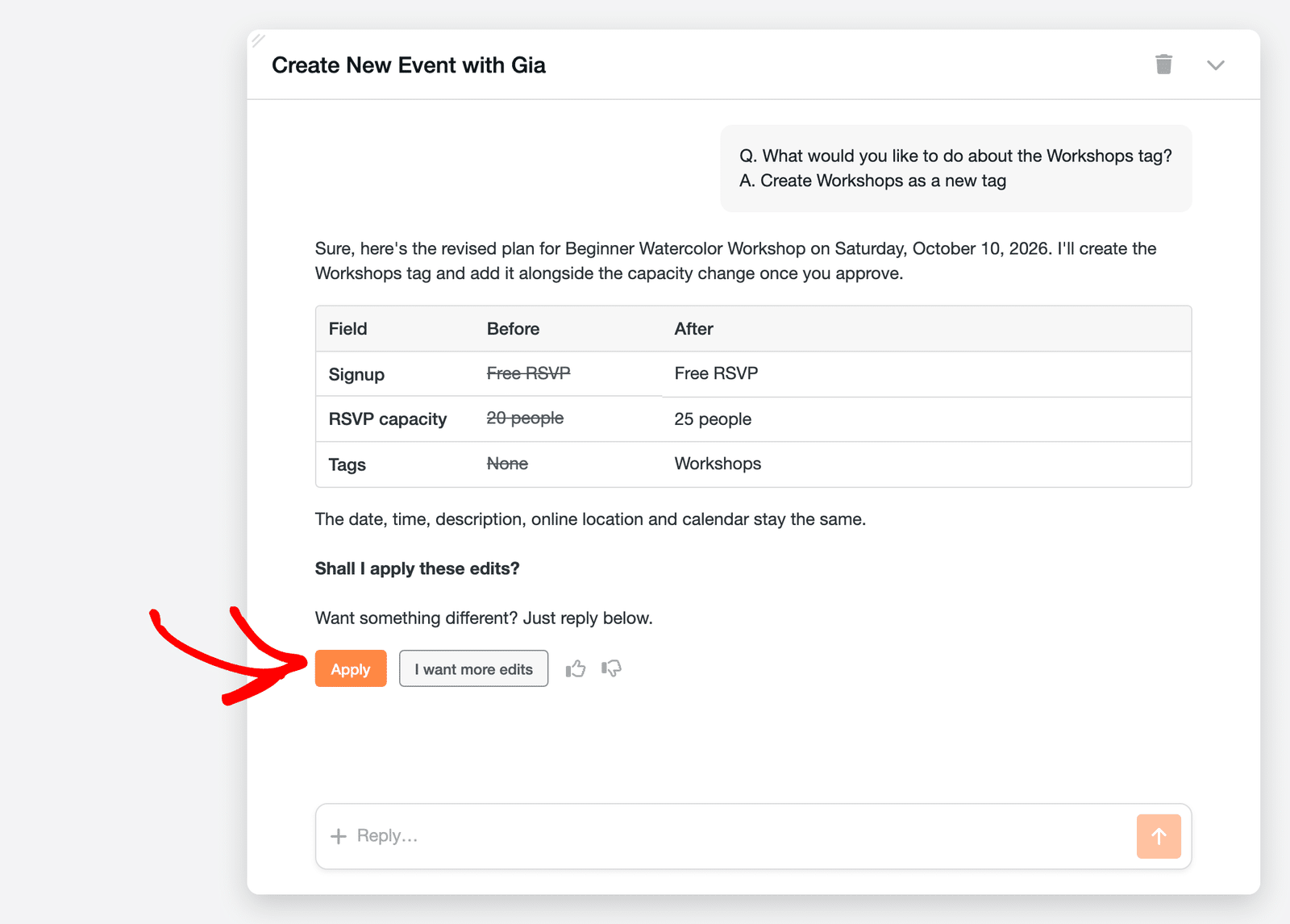Click the Workshops tag question line

(955, 156)
